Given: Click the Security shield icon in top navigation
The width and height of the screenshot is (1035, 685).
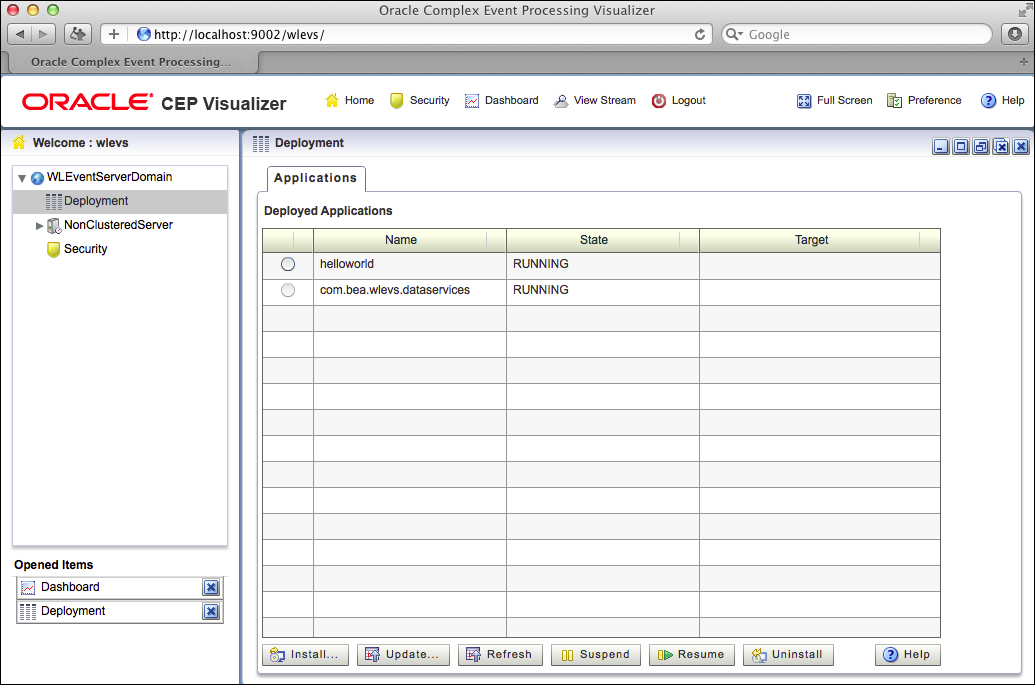Looking at the screenshot, I should (396, 100).
